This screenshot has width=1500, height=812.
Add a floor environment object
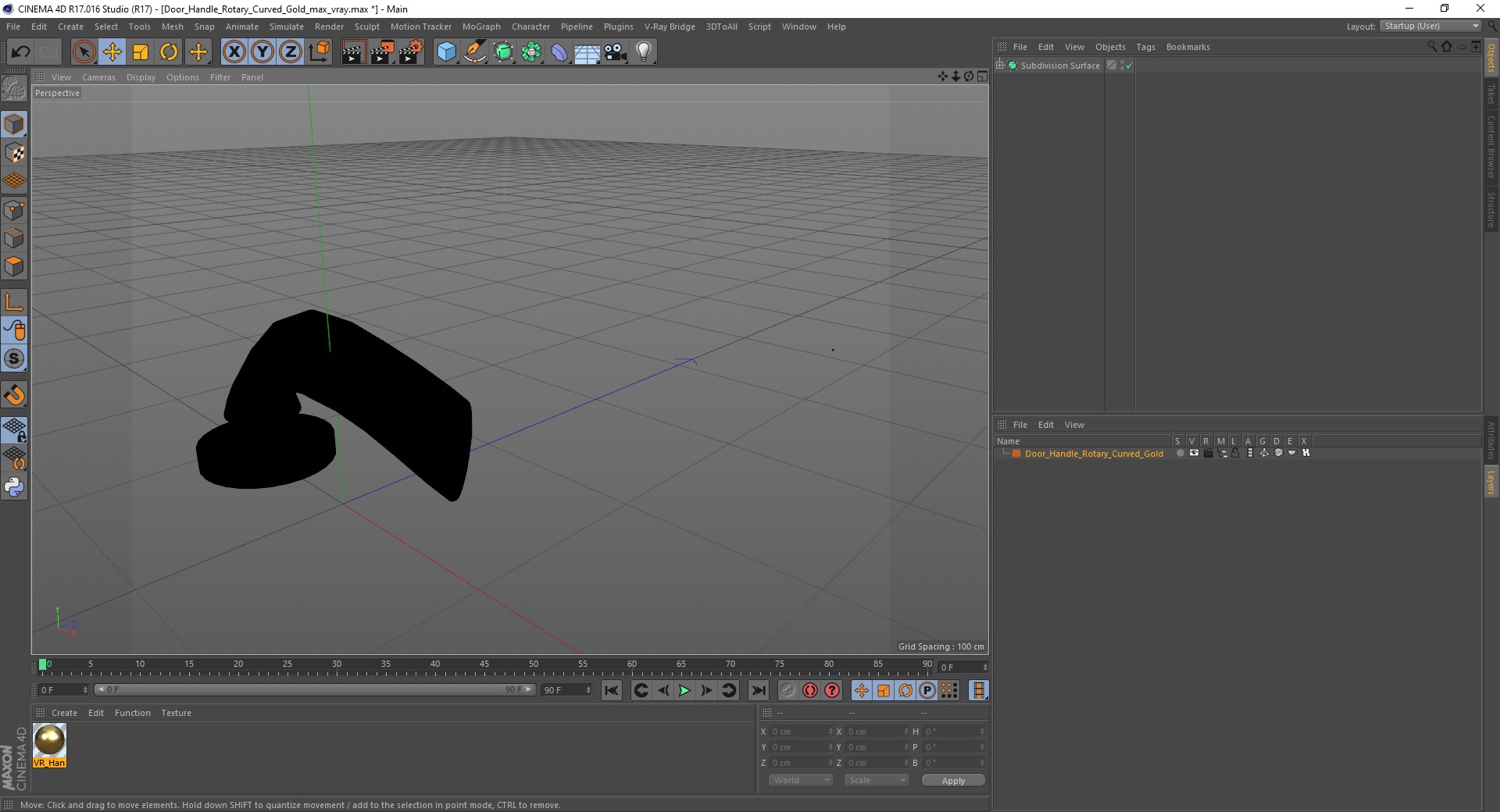(x=587, y=52)
